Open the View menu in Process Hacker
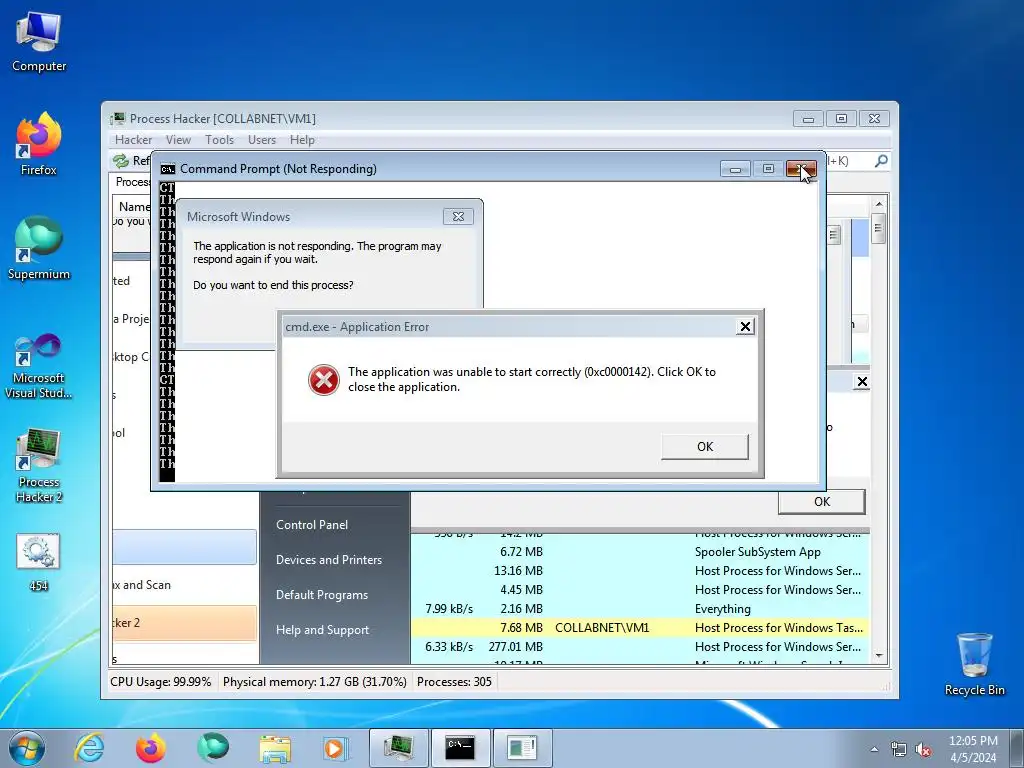 click(178, 140)
